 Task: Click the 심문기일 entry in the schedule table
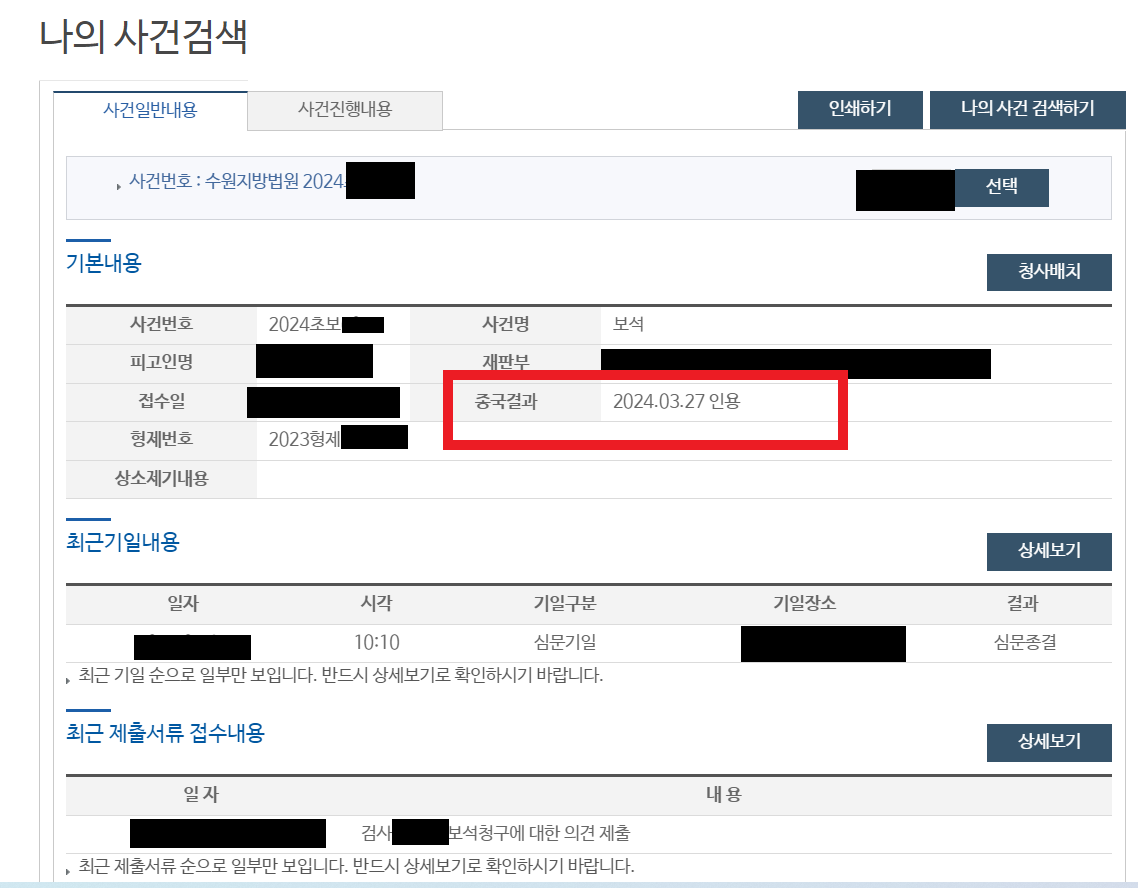click(x=565, y=642)
